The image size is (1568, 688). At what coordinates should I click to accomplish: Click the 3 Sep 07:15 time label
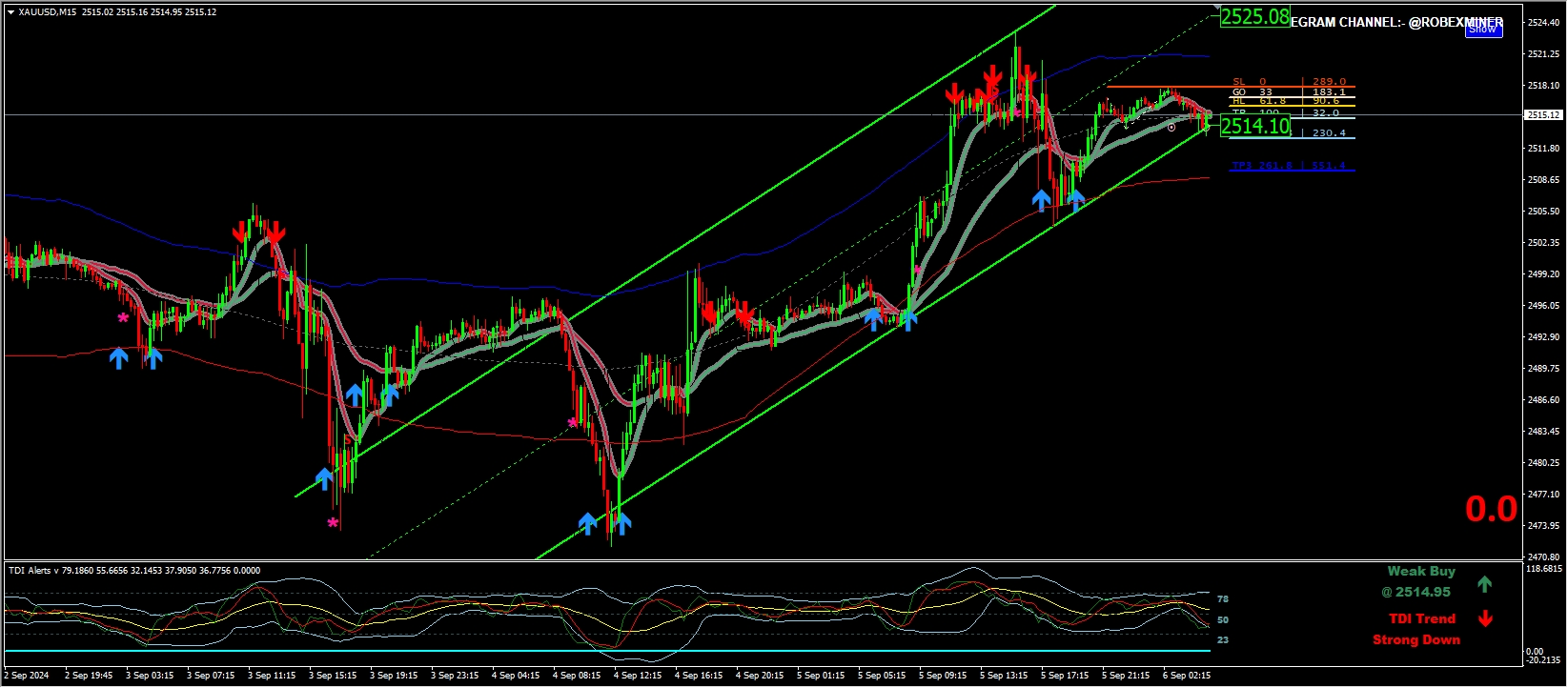tap(211, 676)
